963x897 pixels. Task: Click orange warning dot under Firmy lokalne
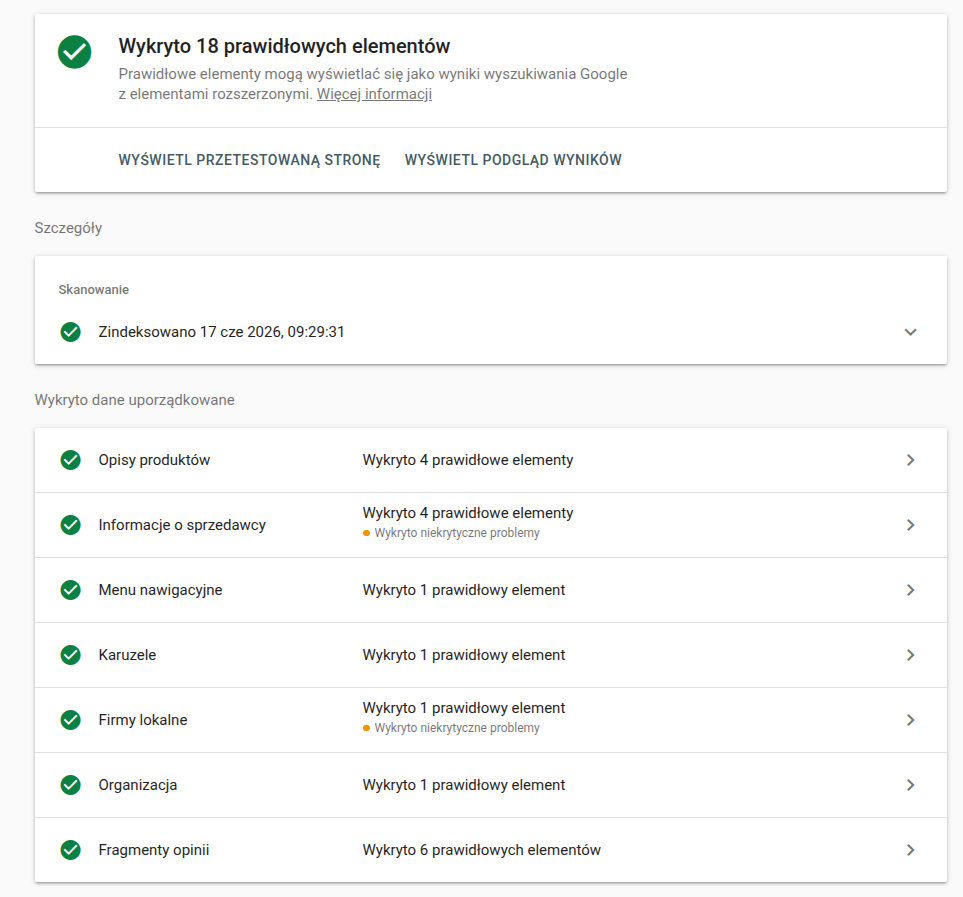coord(367,728)
